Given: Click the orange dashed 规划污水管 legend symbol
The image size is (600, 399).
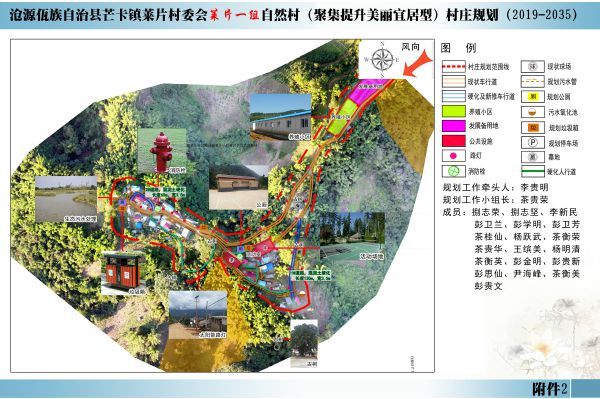Looking at the screenshot, I should click(x=533, y=81).
